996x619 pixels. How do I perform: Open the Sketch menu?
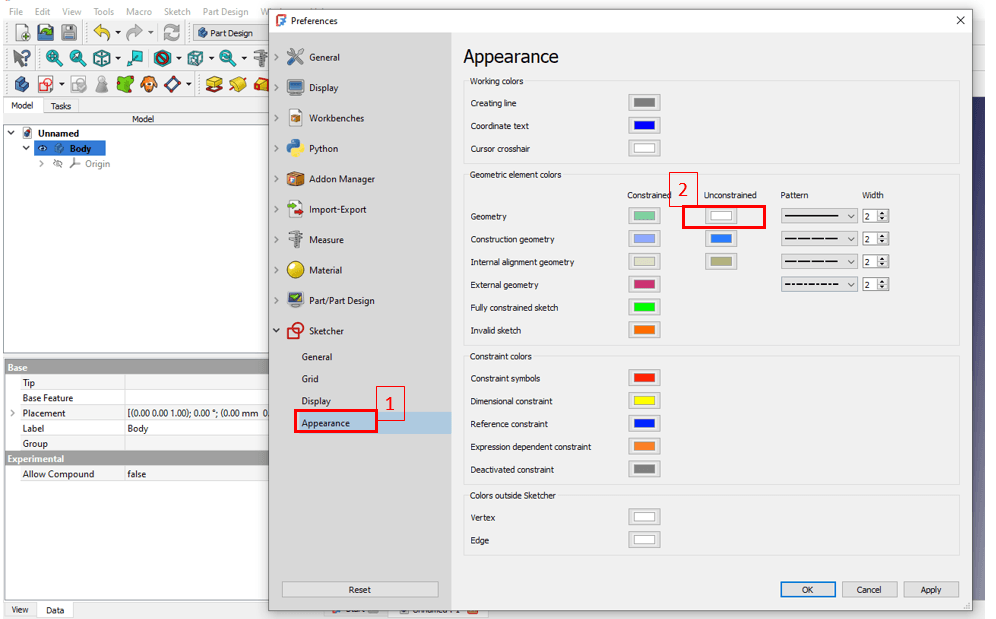pyautogui.click(x=177, y=11)
